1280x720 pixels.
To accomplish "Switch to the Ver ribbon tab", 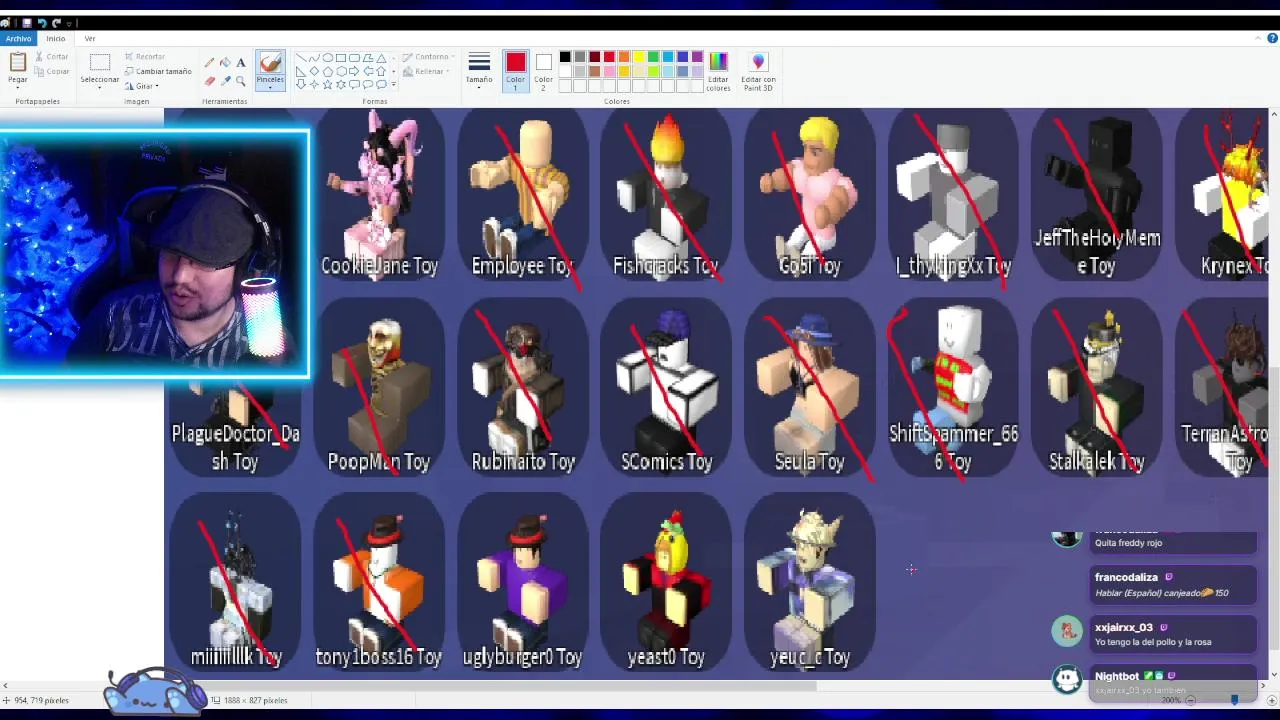I will click(x=90, y=38).
